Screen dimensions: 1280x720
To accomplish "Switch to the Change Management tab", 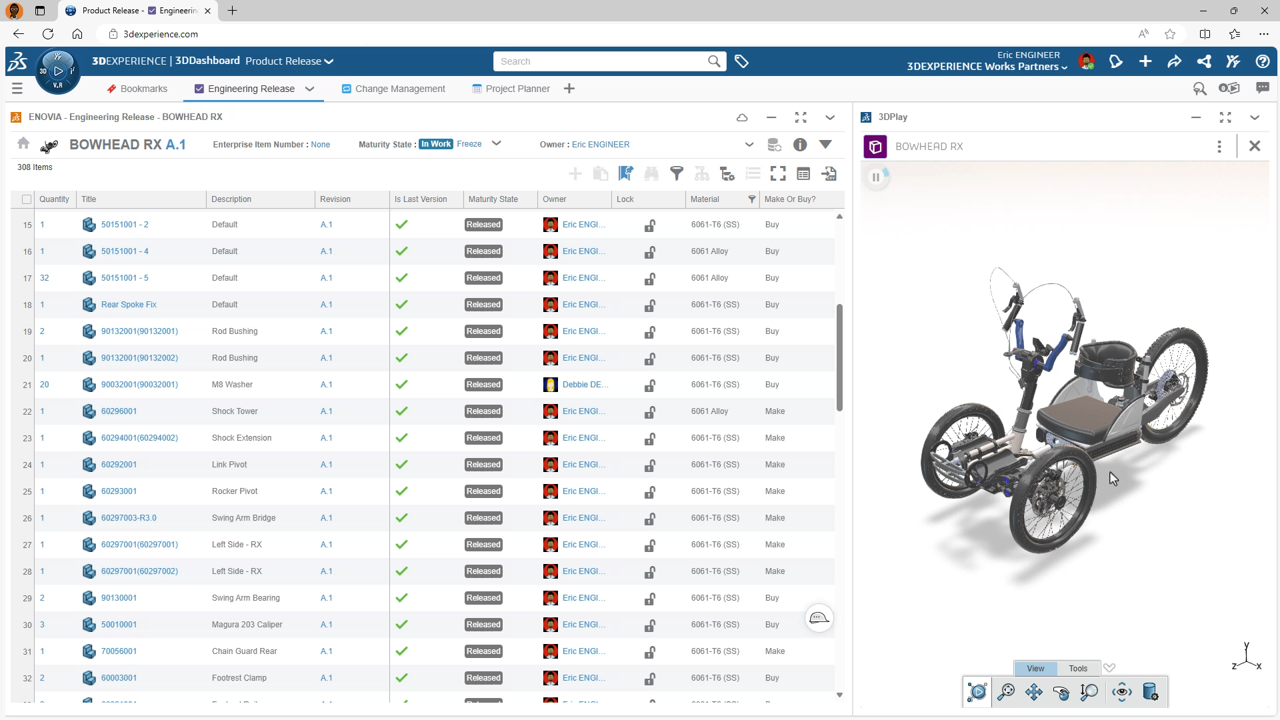I will tap(393, 89).
